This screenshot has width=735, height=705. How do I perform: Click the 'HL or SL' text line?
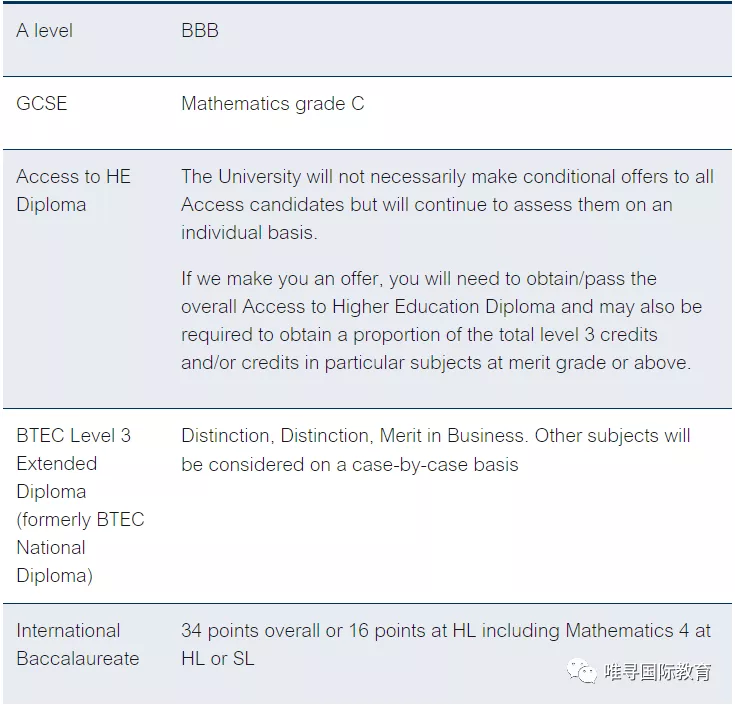point(218,659)
